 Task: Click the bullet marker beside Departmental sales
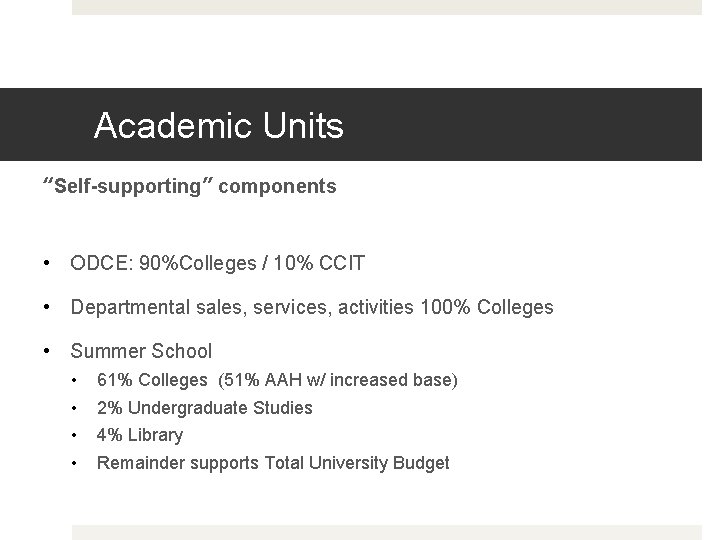click(46, 307)
